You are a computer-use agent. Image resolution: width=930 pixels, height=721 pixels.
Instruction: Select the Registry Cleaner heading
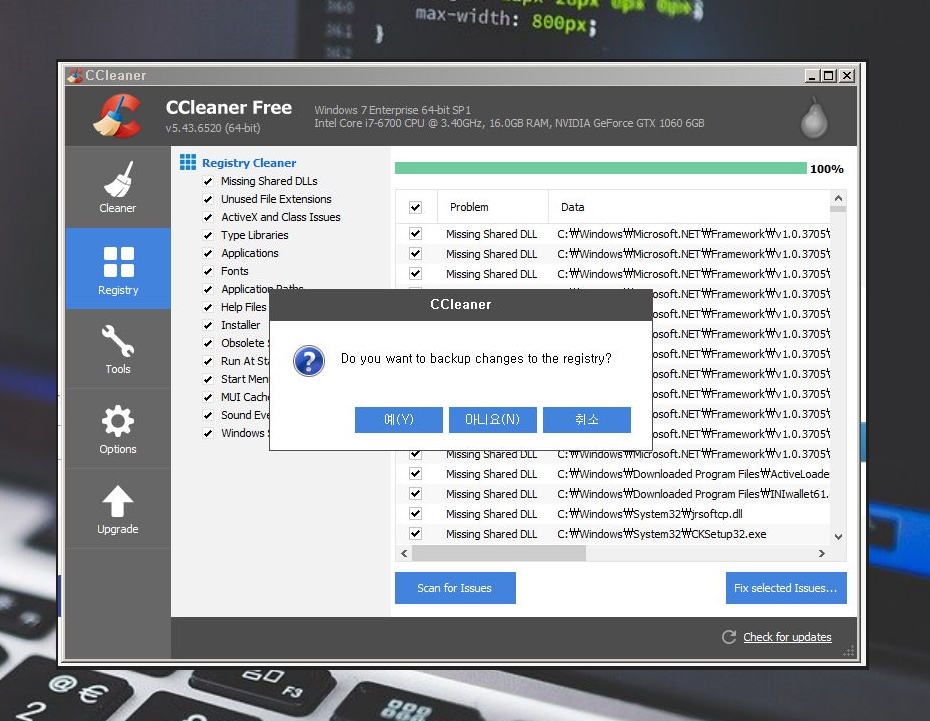(x=249, y=162)
